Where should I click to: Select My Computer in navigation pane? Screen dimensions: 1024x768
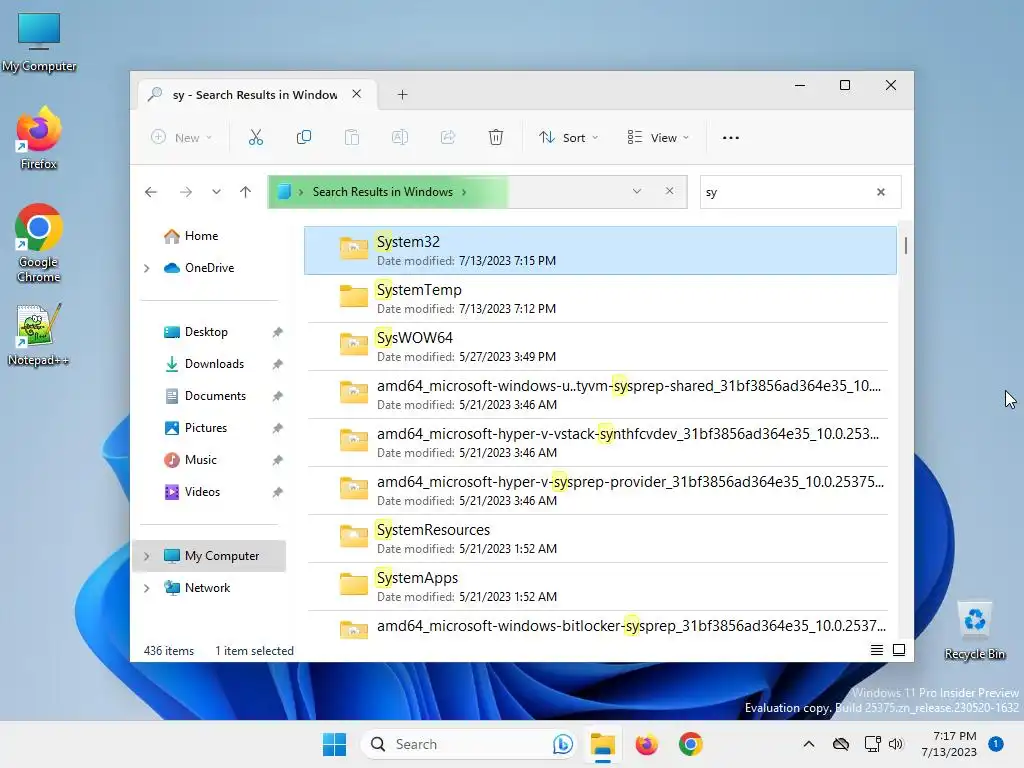pos(210,556)
